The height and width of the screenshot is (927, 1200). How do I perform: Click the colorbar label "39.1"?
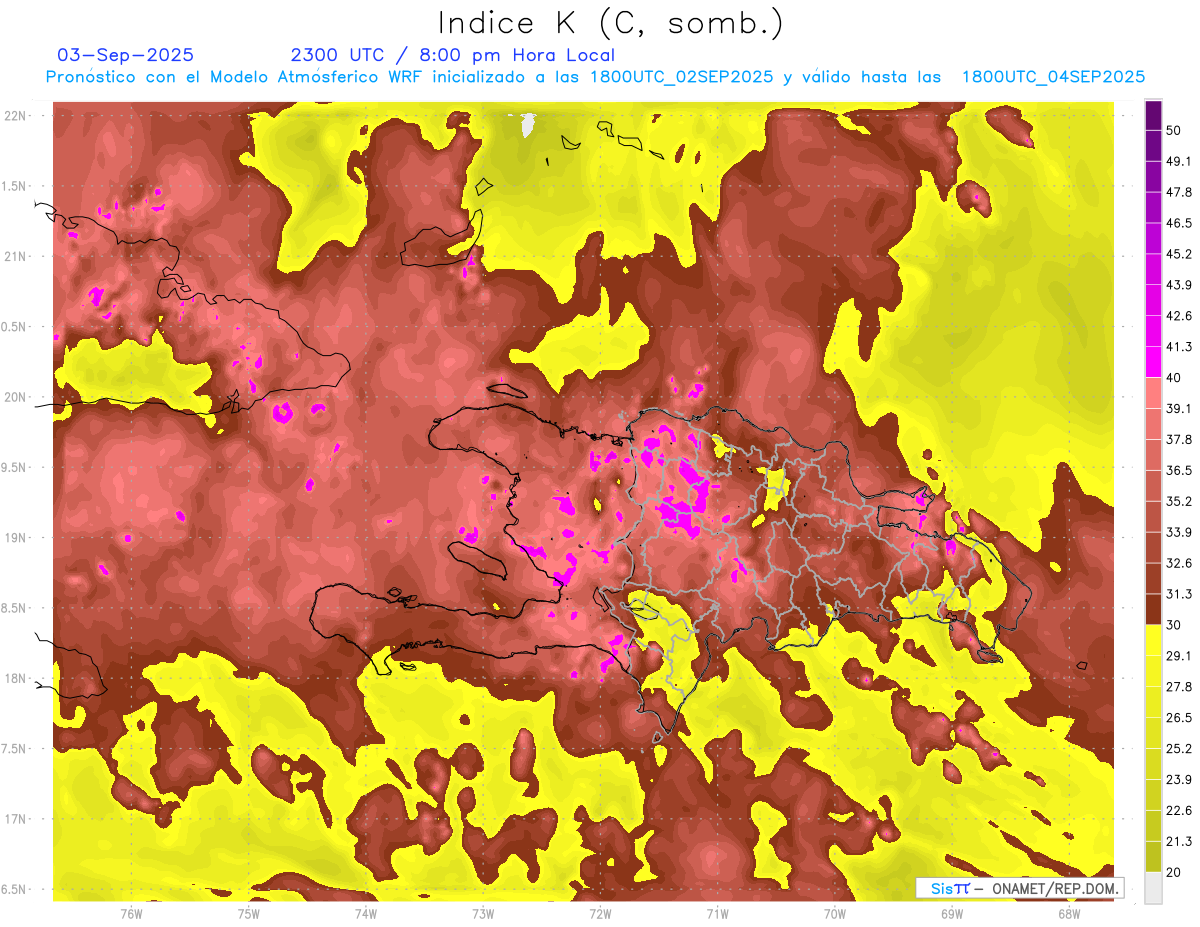click(1179, 408)
